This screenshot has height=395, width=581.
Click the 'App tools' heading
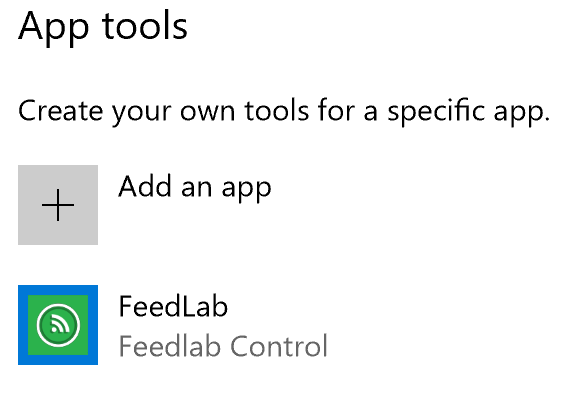(103, 27)
